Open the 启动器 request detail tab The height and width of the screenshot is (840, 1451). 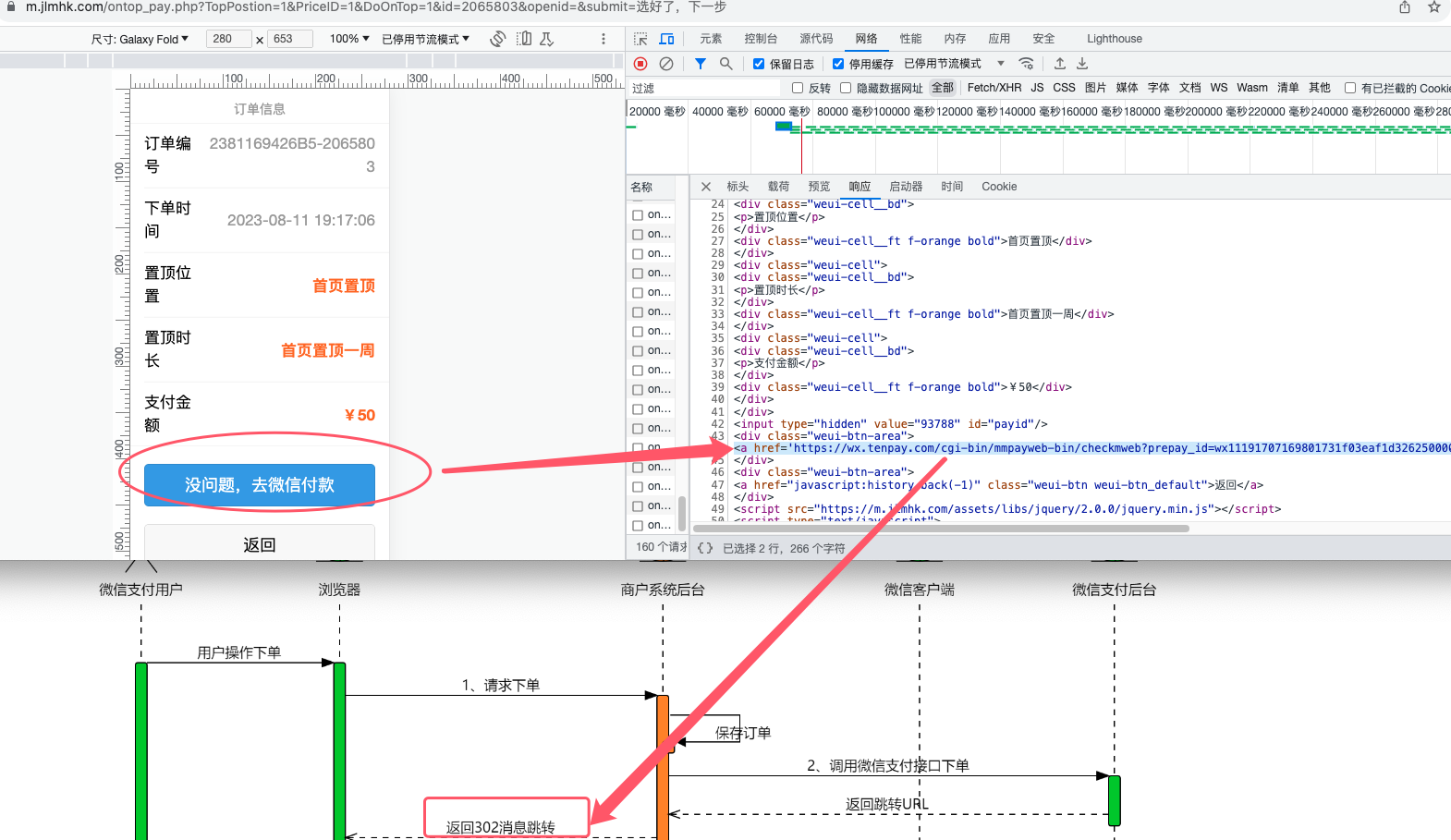pos(906,187)
